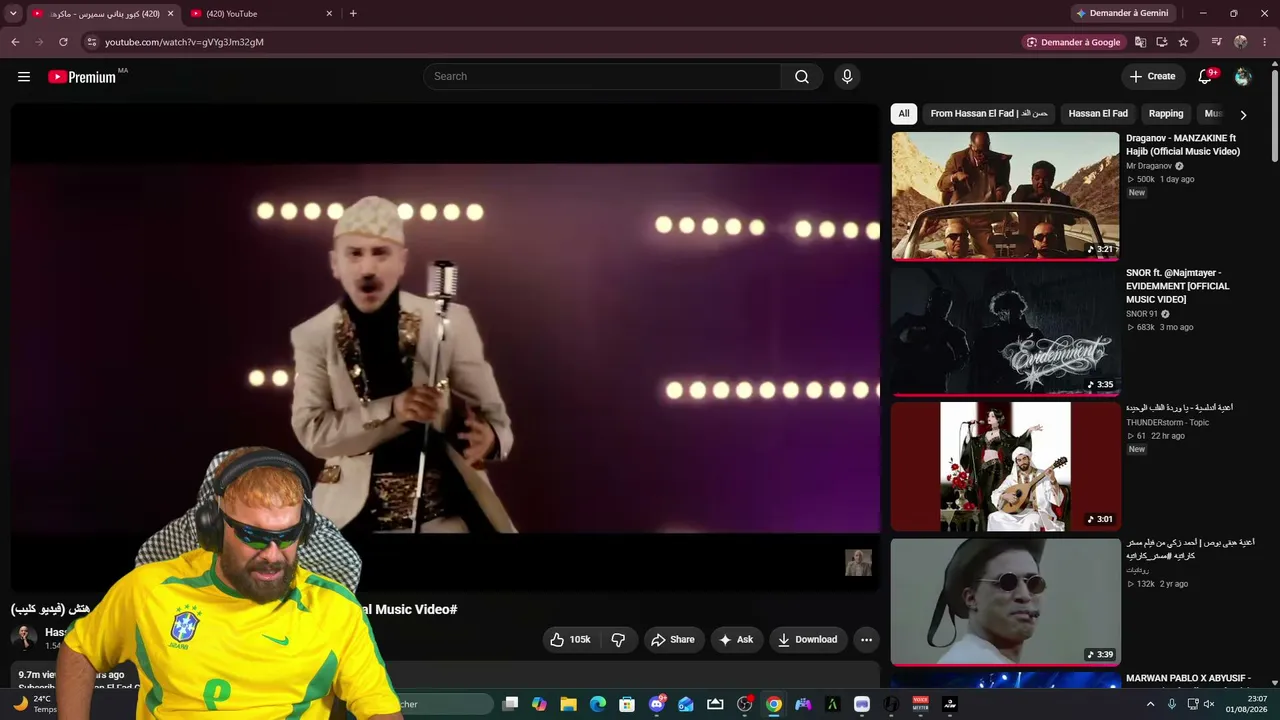The image size is (1280, 720).
Task: Open Chrome's three-dot menu
Action: (1265, 42)
